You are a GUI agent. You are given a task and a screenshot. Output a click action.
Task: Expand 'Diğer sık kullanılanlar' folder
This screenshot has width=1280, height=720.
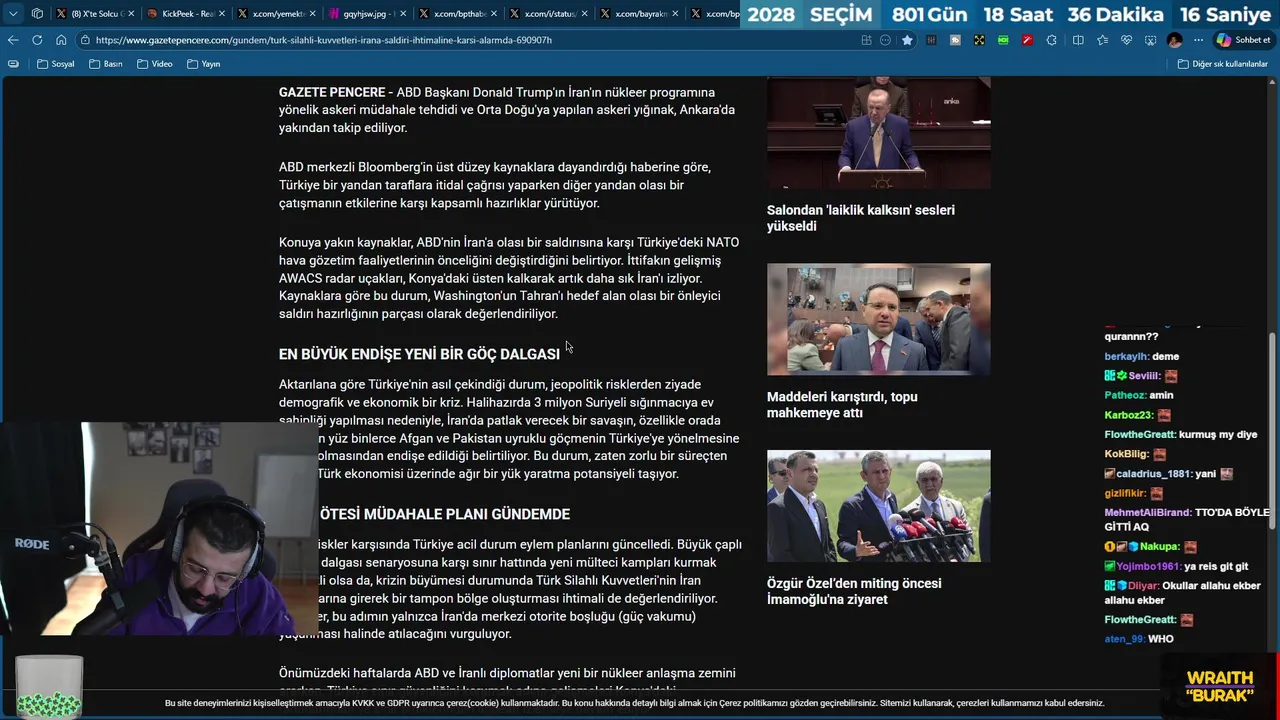[x=1222, y=64]
